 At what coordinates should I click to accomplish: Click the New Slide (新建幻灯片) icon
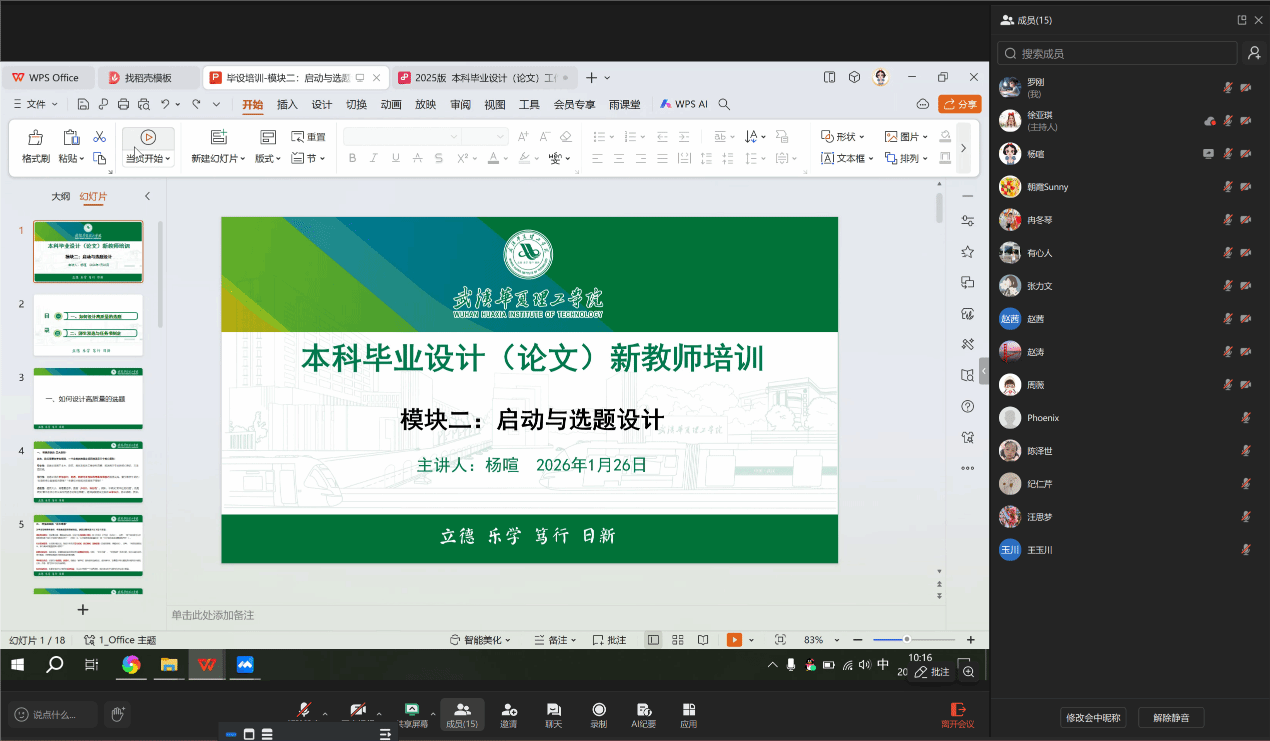tap(218, 138)
